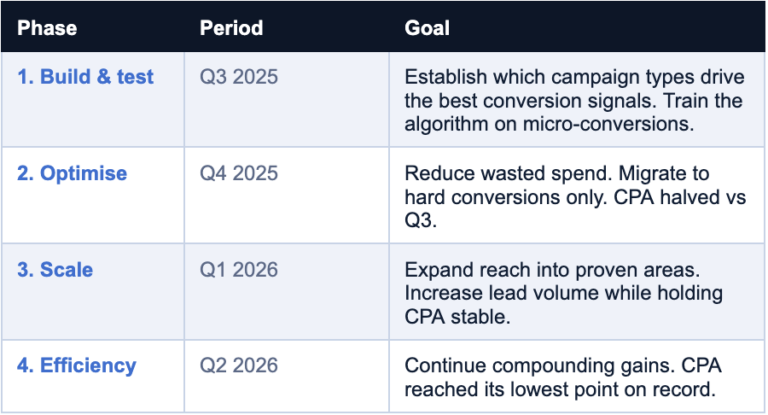
Task: Click the Phase column header
Action: (47, 28)
